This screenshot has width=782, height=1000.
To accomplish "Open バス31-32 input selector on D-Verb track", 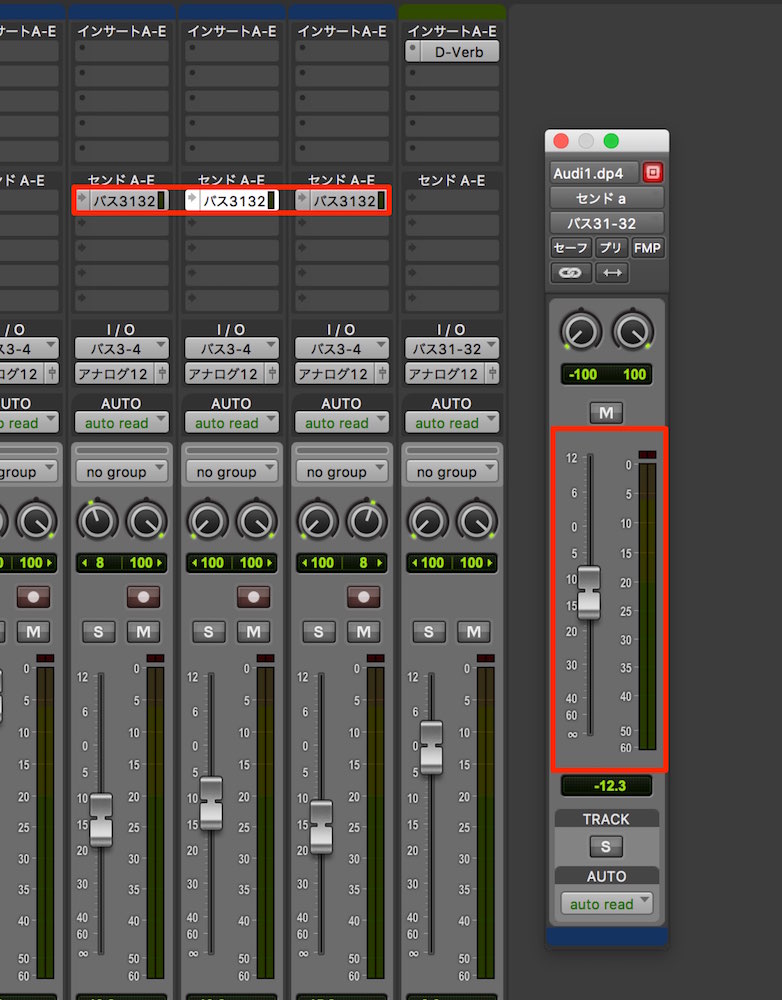I will point(452,349).
